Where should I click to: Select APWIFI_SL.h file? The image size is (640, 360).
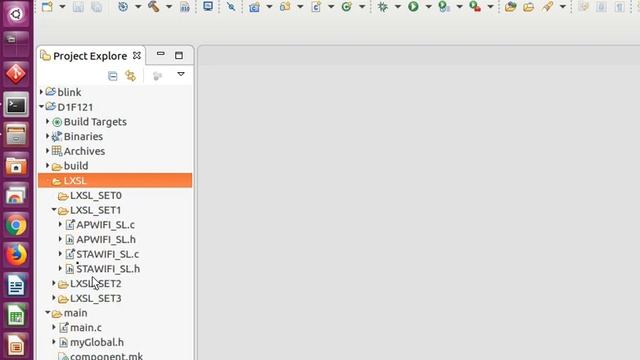click(x=100, y=240)
